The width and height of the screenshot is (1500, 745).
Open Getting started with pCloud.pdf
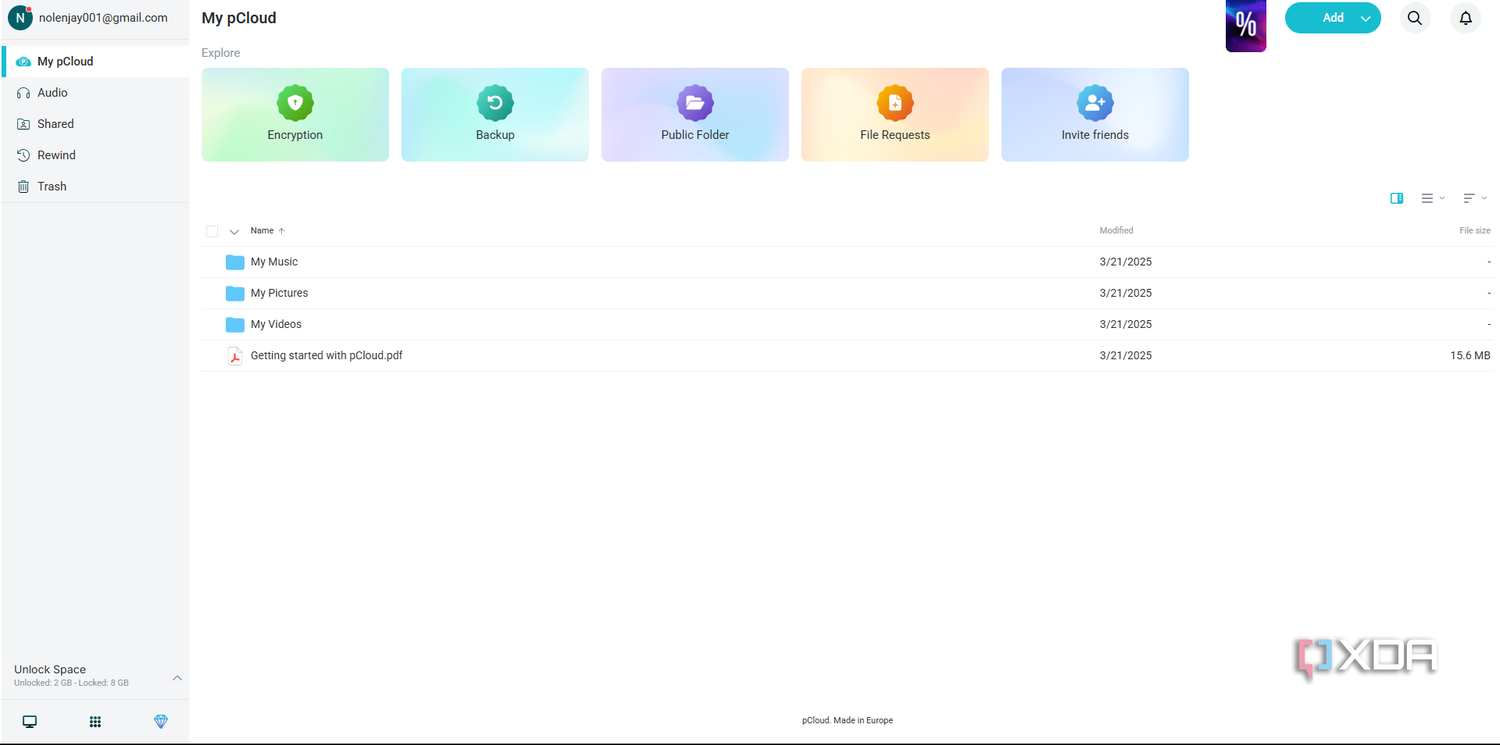pyautogui.click(x=326, y=355)
